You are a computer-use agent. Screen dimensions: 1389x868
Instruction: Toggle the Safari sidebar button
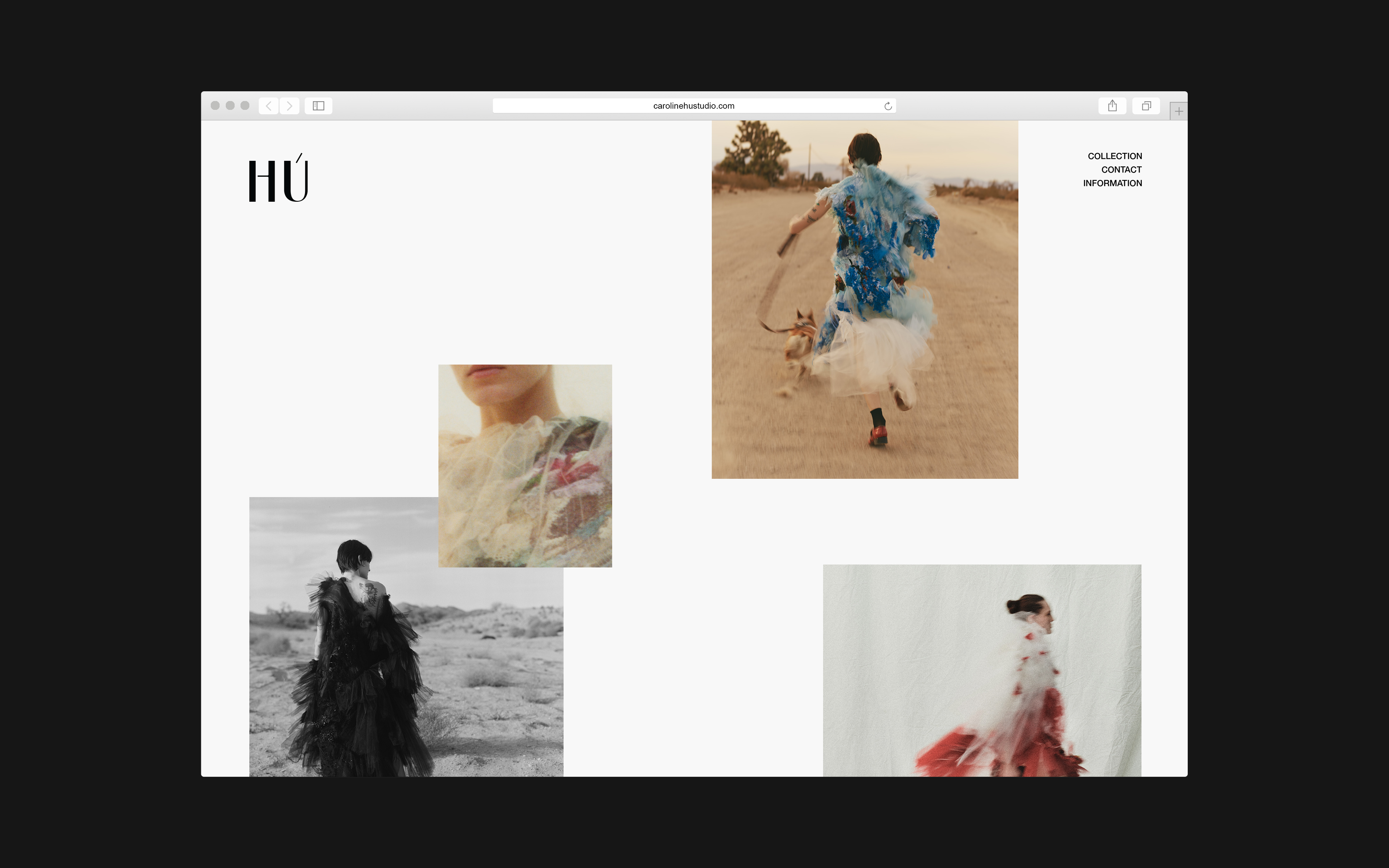click(318, 105)
